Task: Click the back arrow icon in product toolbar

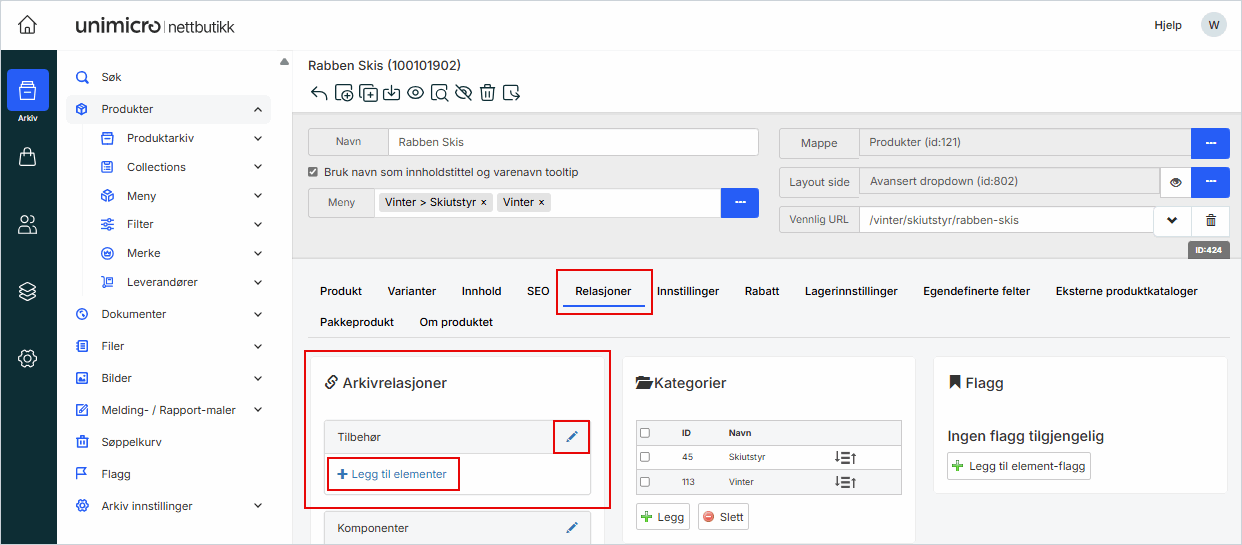Action: click(319, 93)
